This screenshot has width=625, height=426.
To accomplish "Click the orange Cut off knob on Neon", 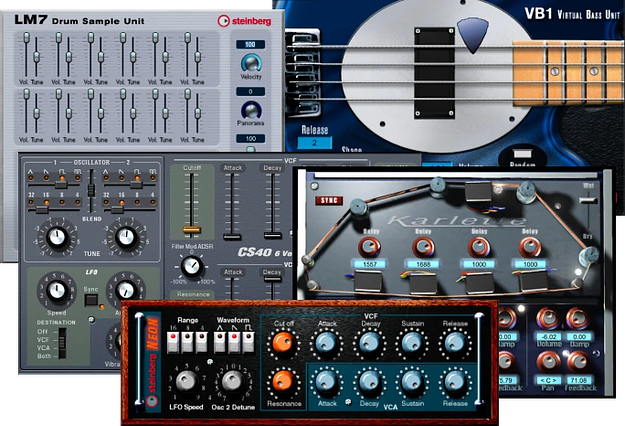I will coord(283,343).
